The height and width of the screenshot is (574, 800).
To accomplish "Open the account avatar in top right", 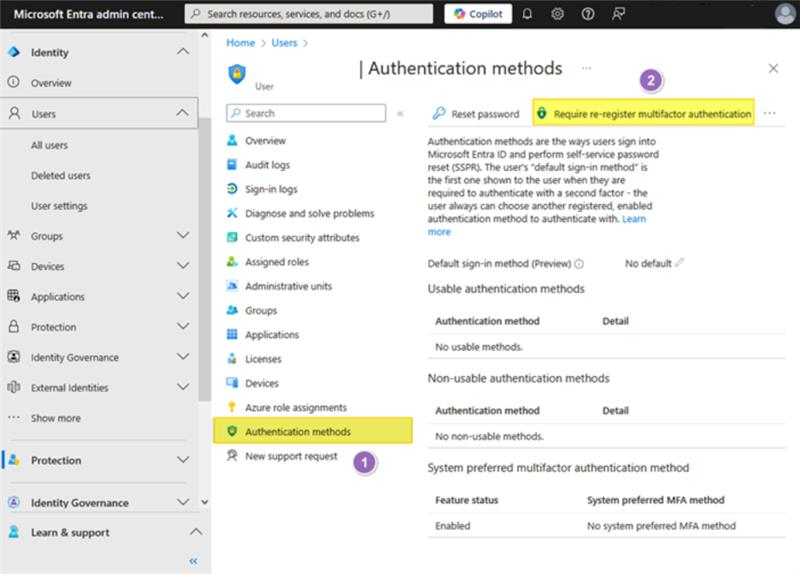I will pos(785,14).
